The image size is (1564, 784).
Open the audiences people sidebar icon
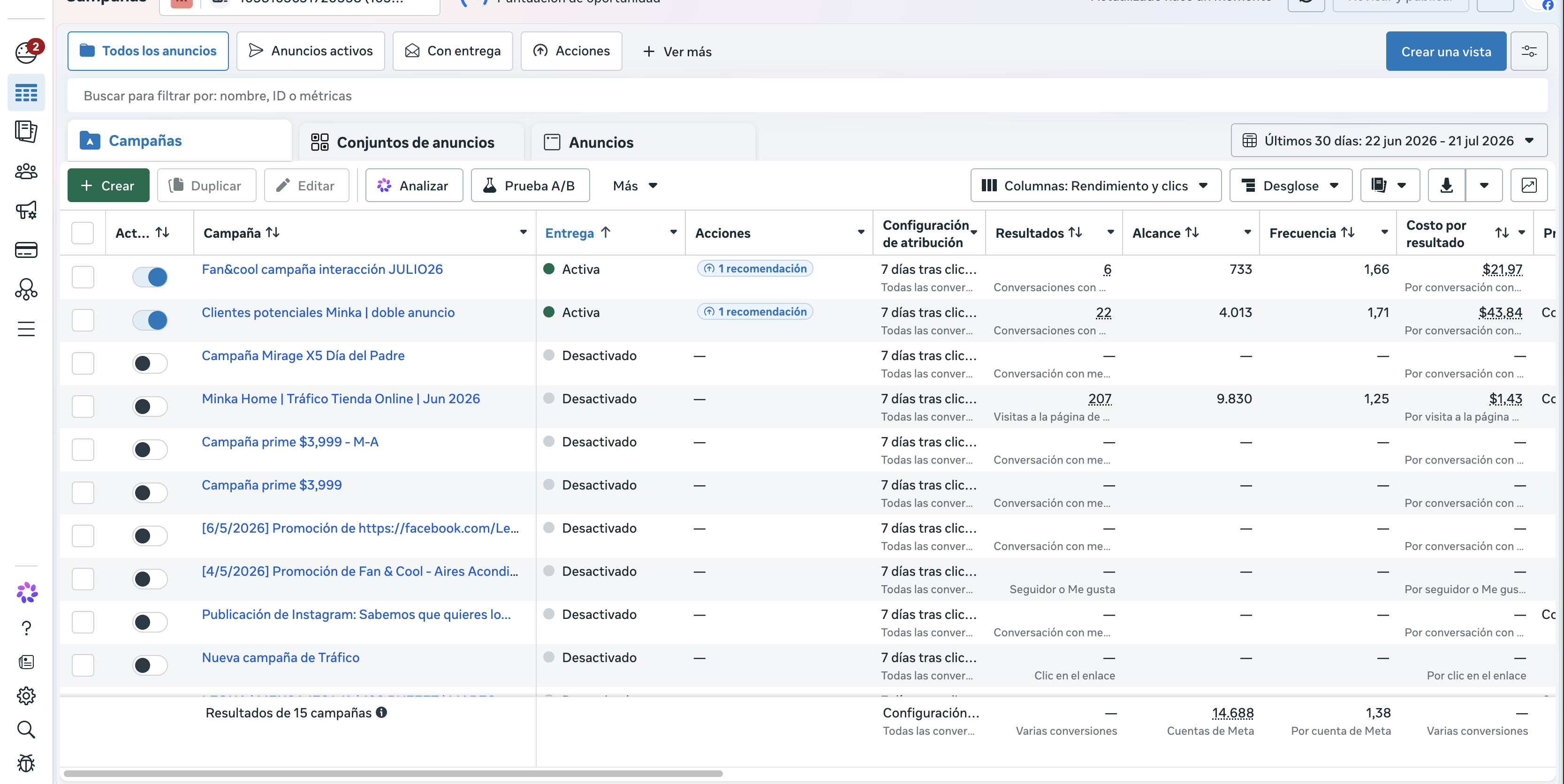(26, 172)
